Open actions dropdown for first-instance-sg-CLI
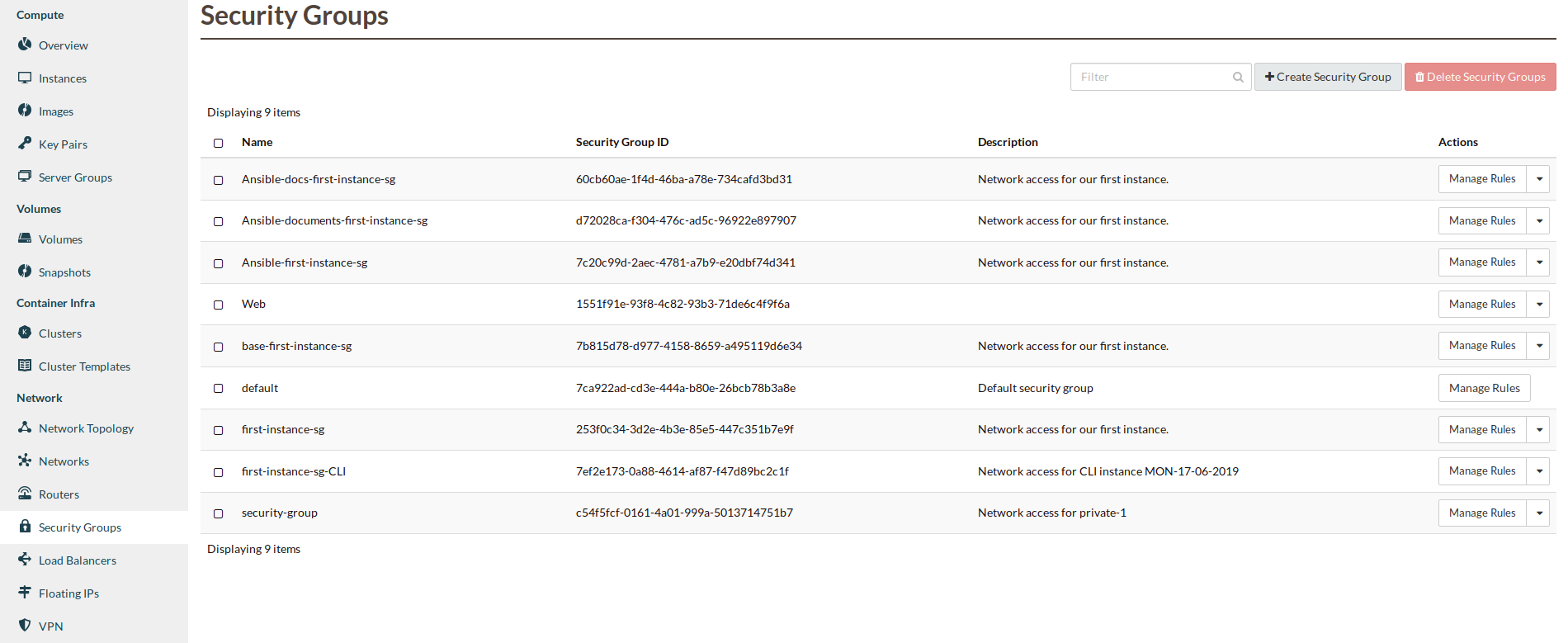The width and height of the screenshot is (1568, 643). click(1538, 471)
